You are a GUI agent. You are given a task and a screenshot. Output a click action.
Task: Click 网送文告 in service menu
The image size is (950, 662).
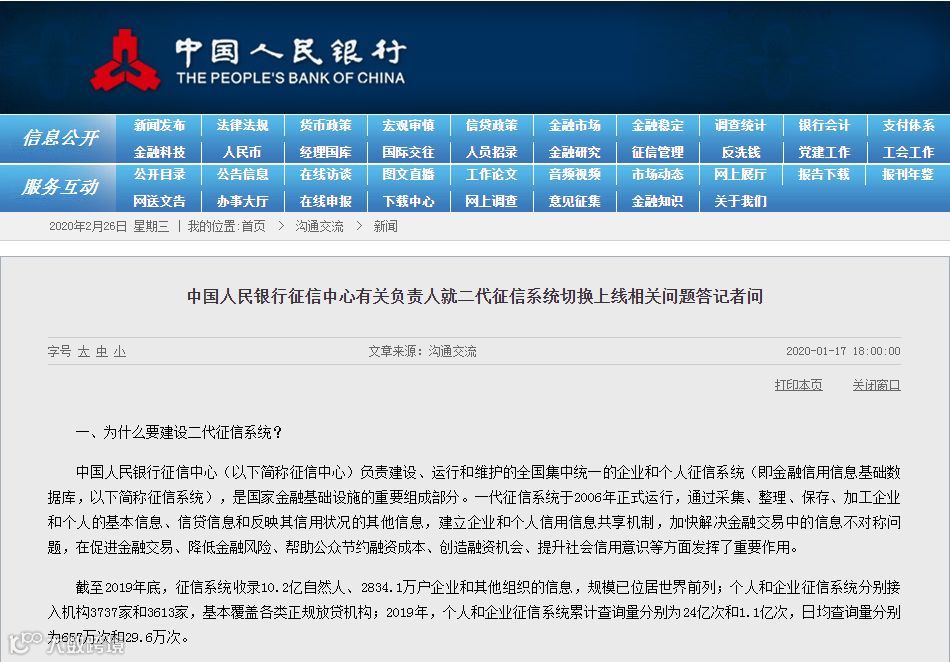coord(159,201)
